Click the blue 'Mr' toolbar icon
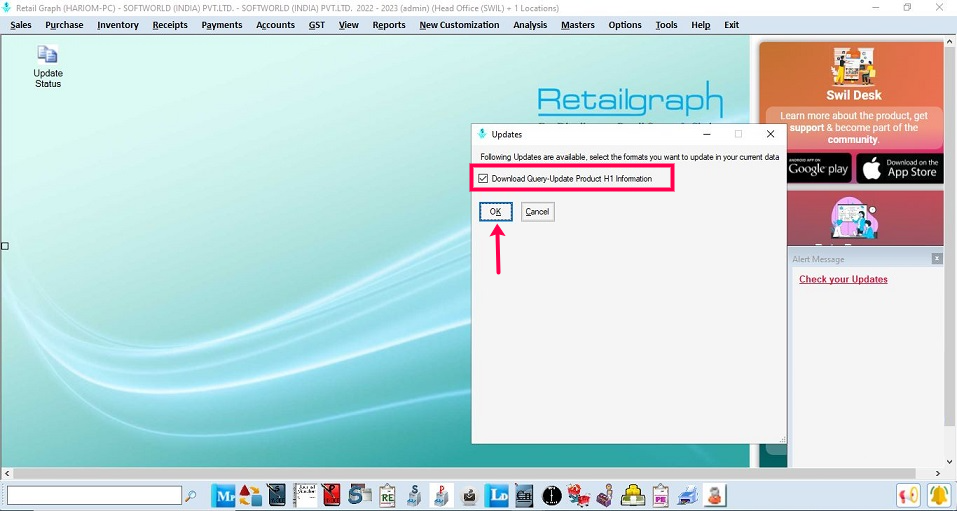The width and height of the screenshot is (957, 511). pyautogui.click(x=223, y=495)
